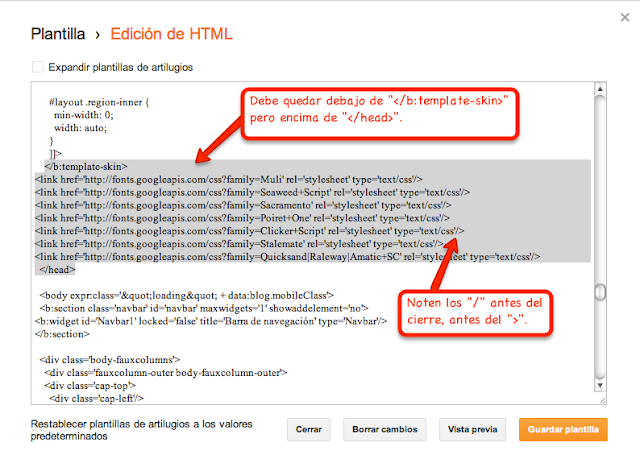The height and width of the screenshot is (459, 640).
Task: Click the Edición de HTML heading
Action: 171,34
